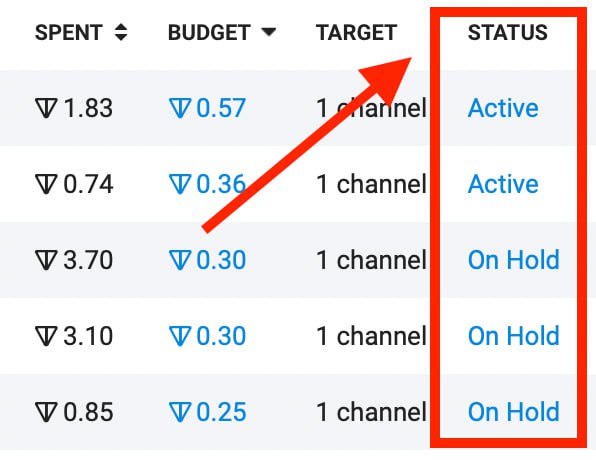Screen dimensions: 596x460
Task: Click TON icon beside budget 0.36
Action: (179, 184)
